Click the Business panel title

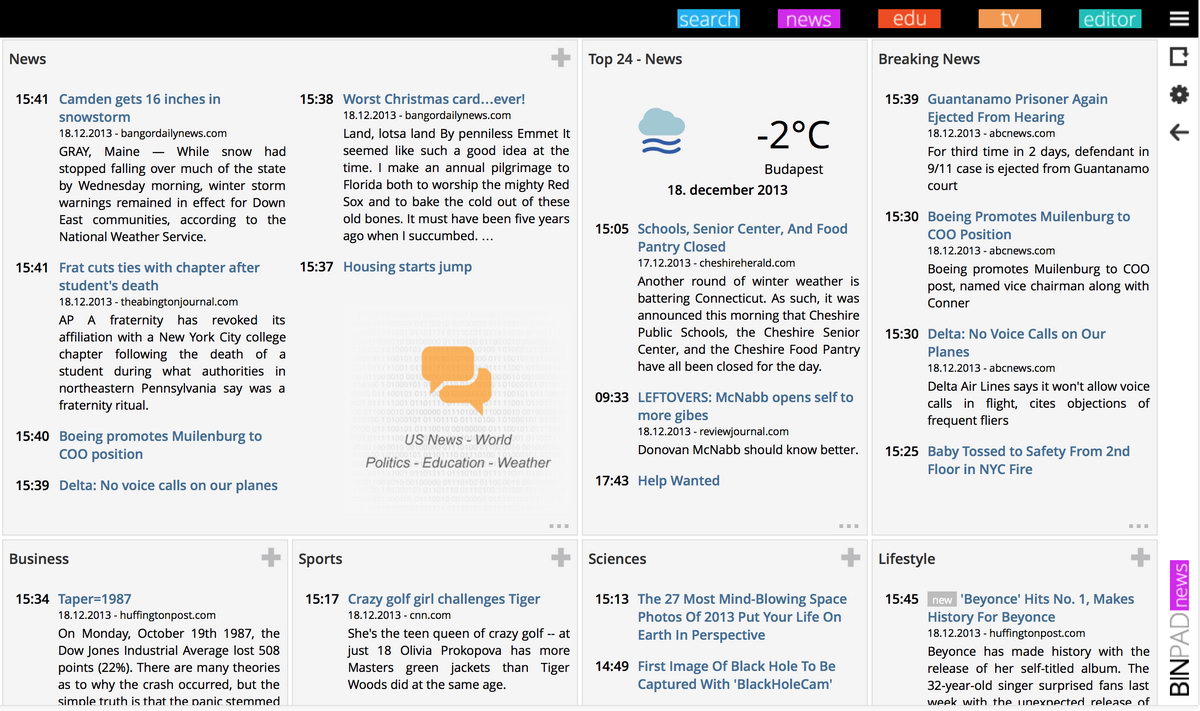pyautogui.click(x=39, y=559)
